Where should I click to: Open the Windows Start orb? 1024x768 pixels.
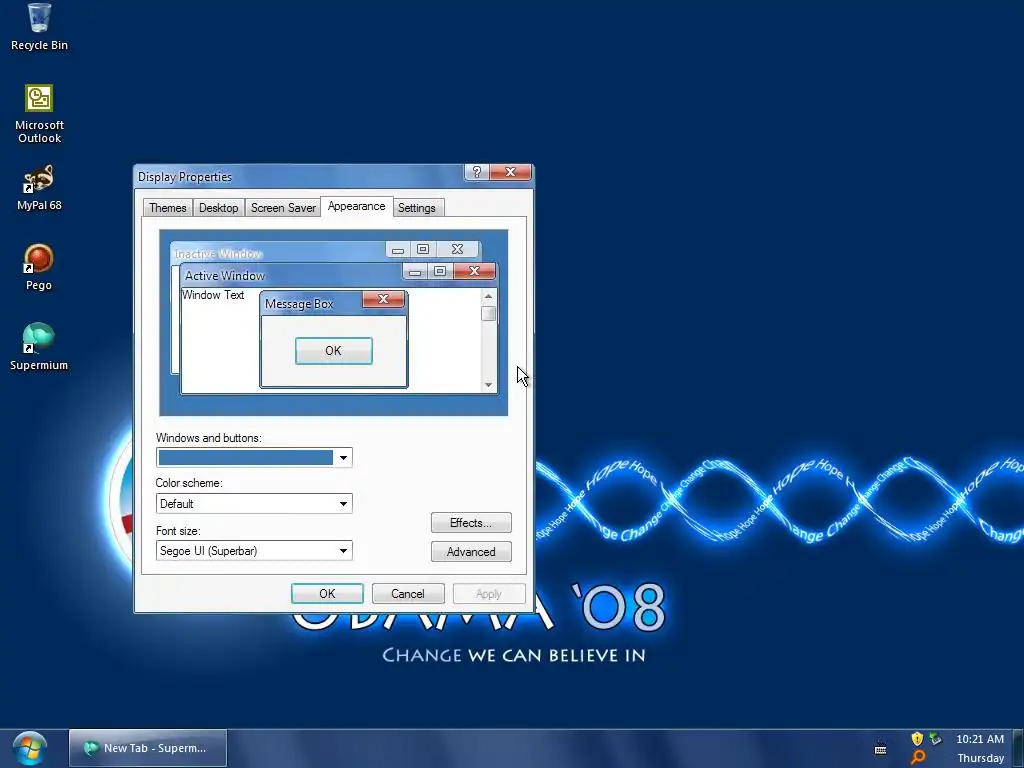coord(29,748)
